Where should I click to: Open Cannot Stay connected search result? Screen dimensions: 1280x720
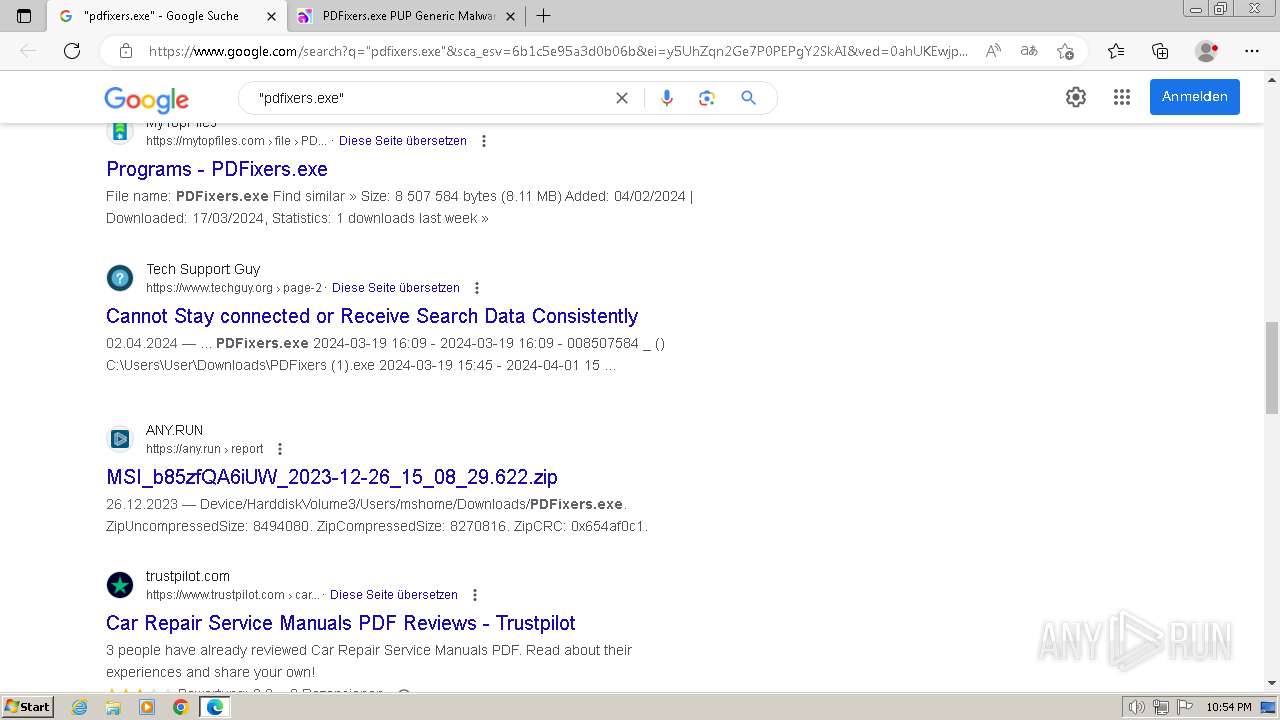click(372, 316)
